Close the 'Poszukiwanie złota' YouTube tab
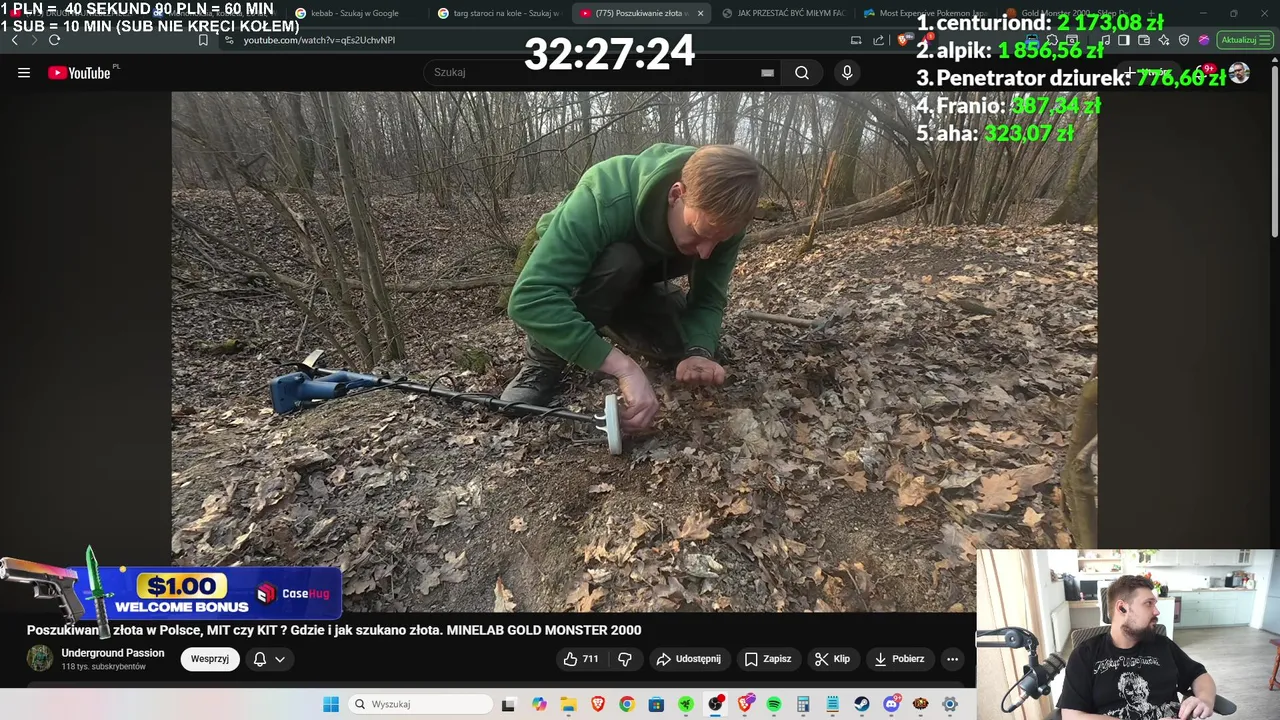This screenshot has height=720, width=1280. click(700, 13)
